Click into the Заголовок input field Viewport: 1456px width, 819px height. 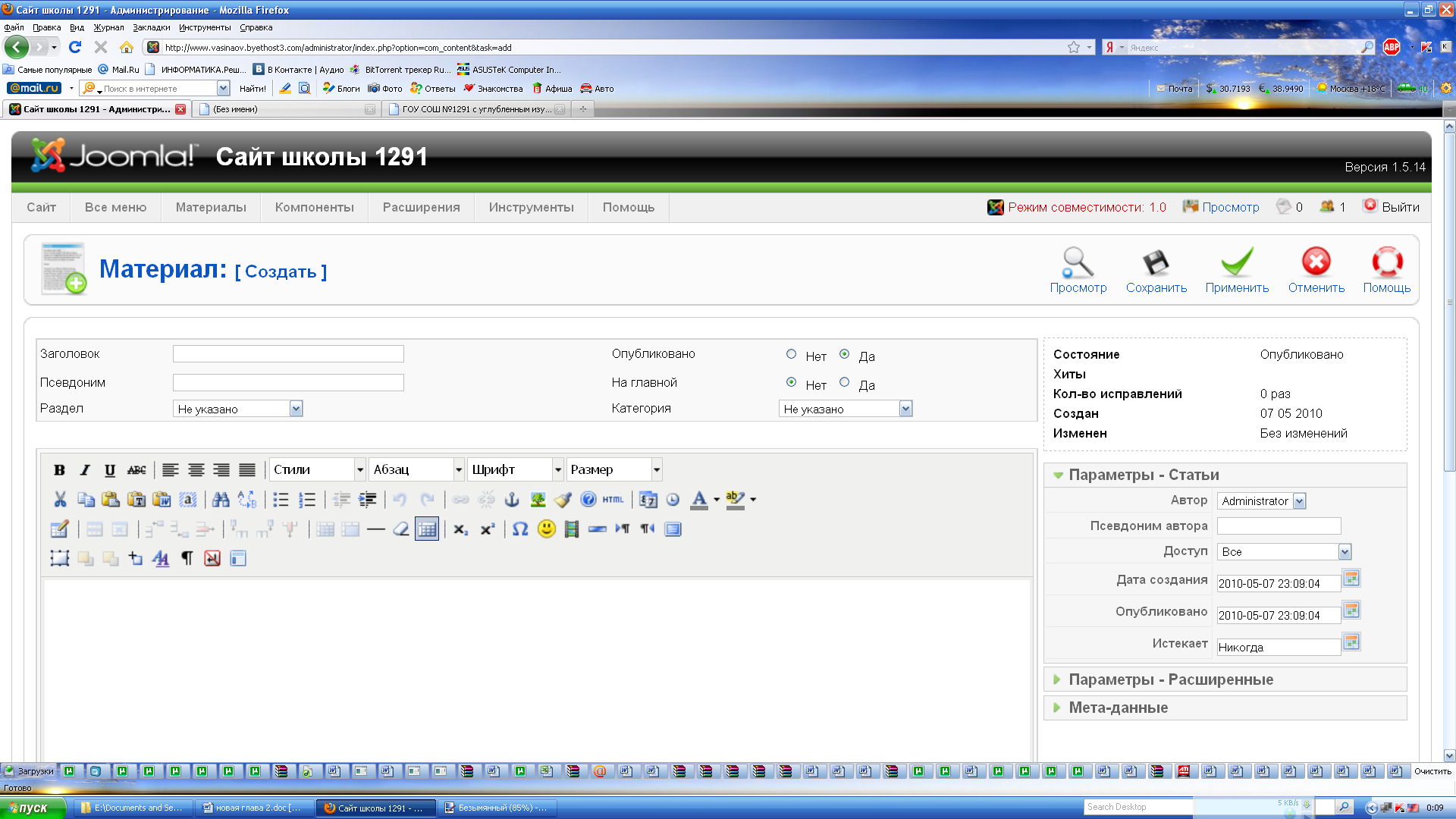[x=288, y=354]
